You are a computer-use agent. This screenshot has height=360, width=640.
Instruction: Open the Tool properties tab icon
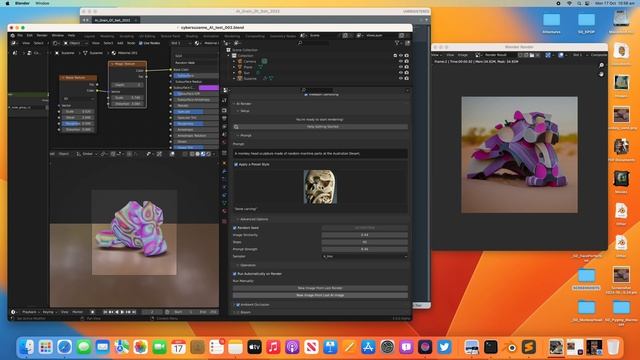click(x=225, y=100)
